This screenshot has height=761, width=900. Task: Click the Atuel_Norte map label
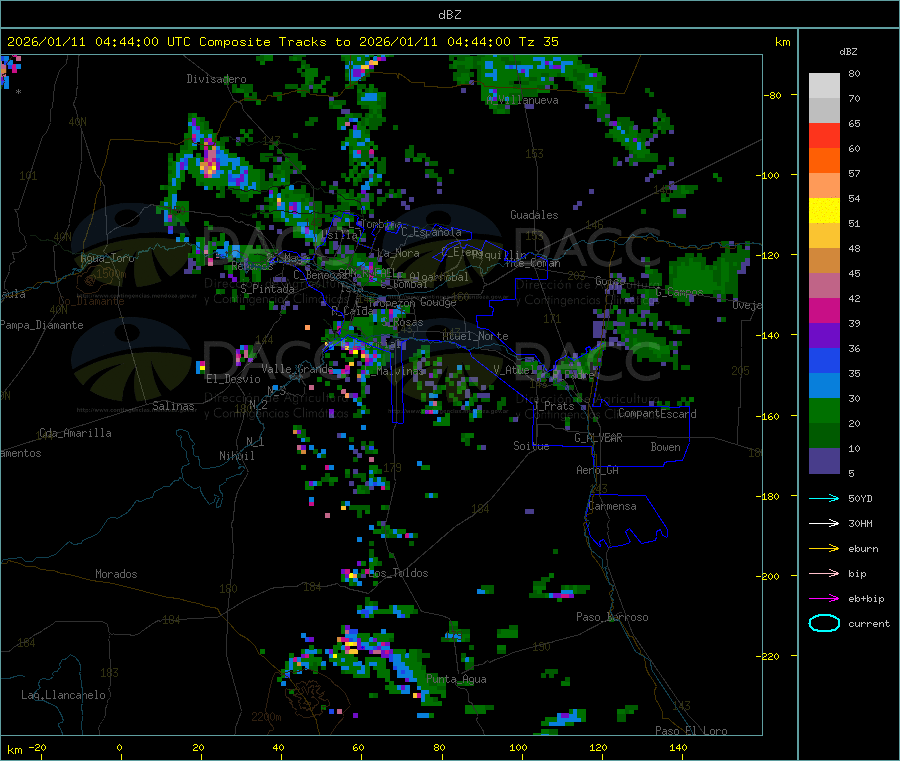(475, 336)
